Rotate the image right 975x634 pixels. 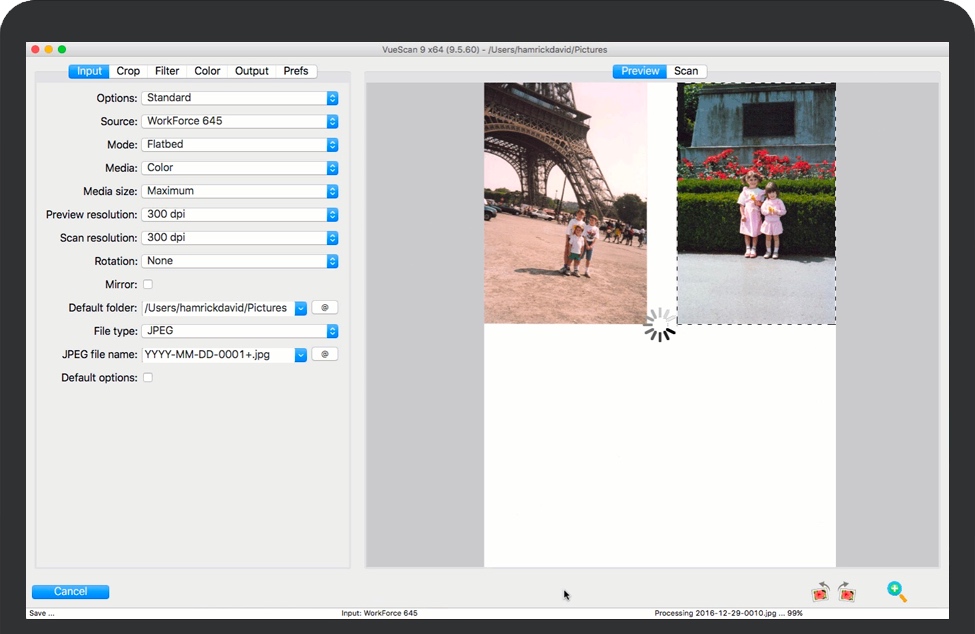tap(846, 591)
